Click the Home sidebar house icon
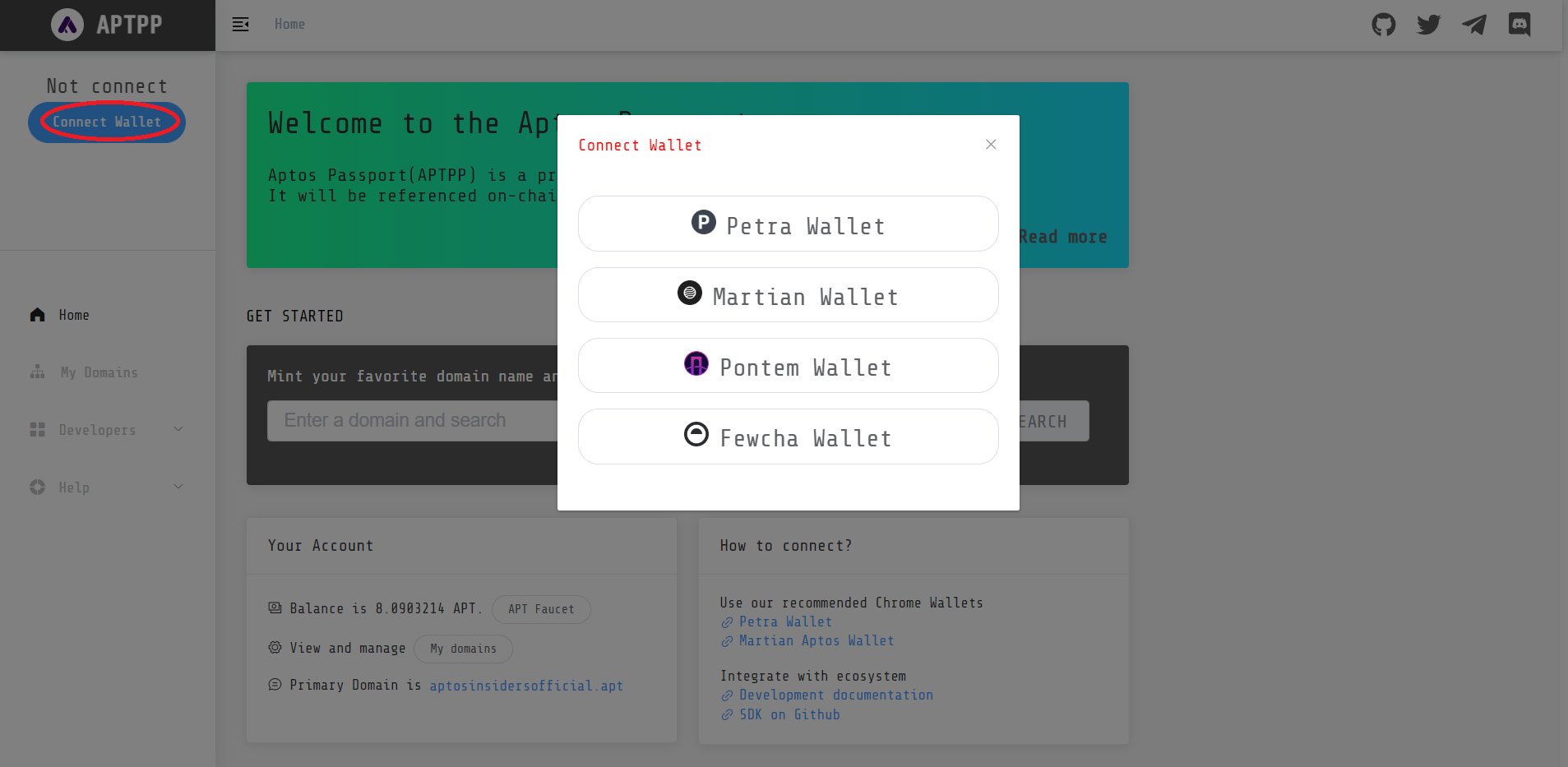Image resolution: width=1568 pixels, height=767 pixels. click(38, 315)
